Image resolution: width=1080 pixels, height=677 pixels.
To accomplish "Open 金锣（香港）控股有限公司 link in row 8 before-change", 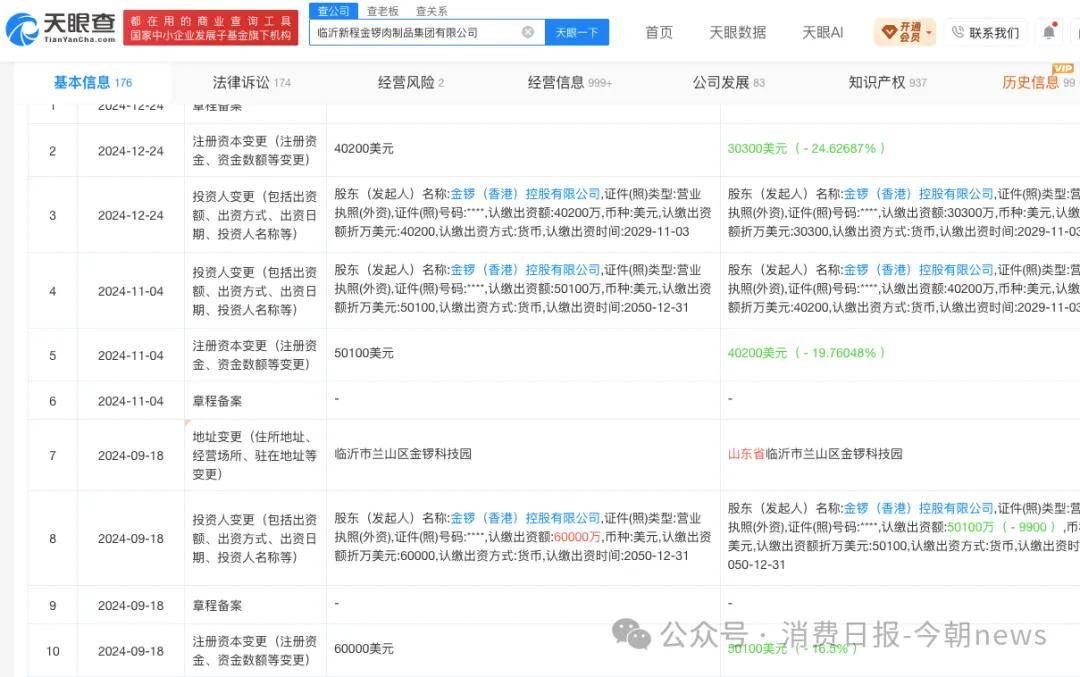I will point(526,518).
